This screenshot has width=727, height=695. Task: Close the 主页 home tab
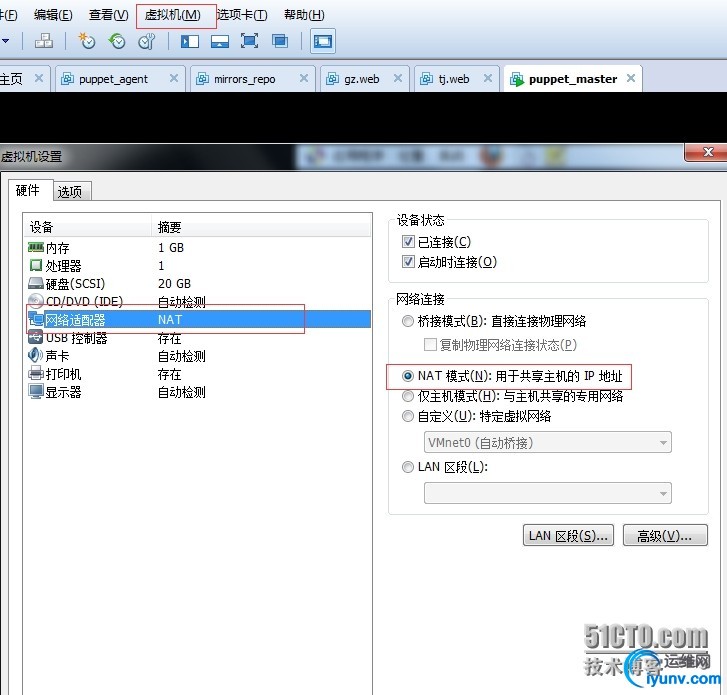click(x=39, y=78)
